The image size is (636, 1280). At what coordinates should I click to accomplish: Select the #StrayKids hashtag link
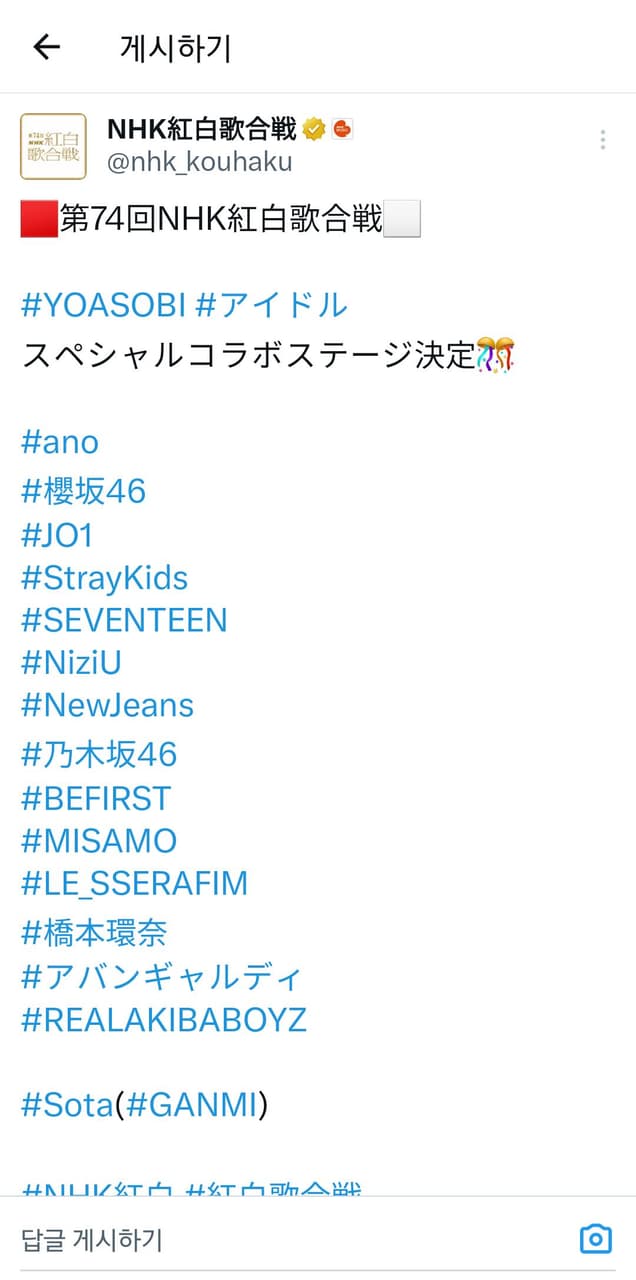tap(104, 578)
